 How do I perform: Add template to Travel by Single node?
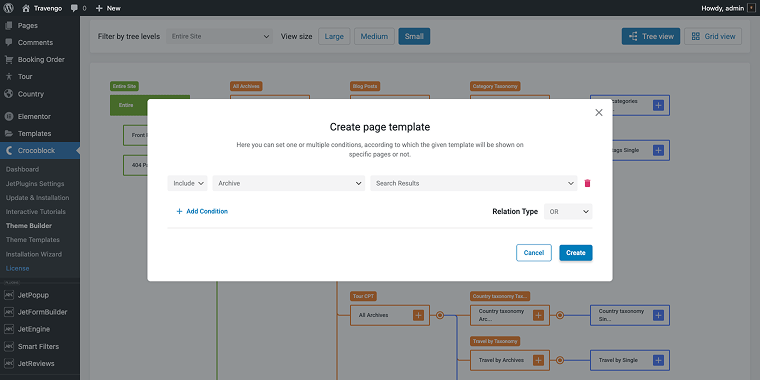point(658,360)
